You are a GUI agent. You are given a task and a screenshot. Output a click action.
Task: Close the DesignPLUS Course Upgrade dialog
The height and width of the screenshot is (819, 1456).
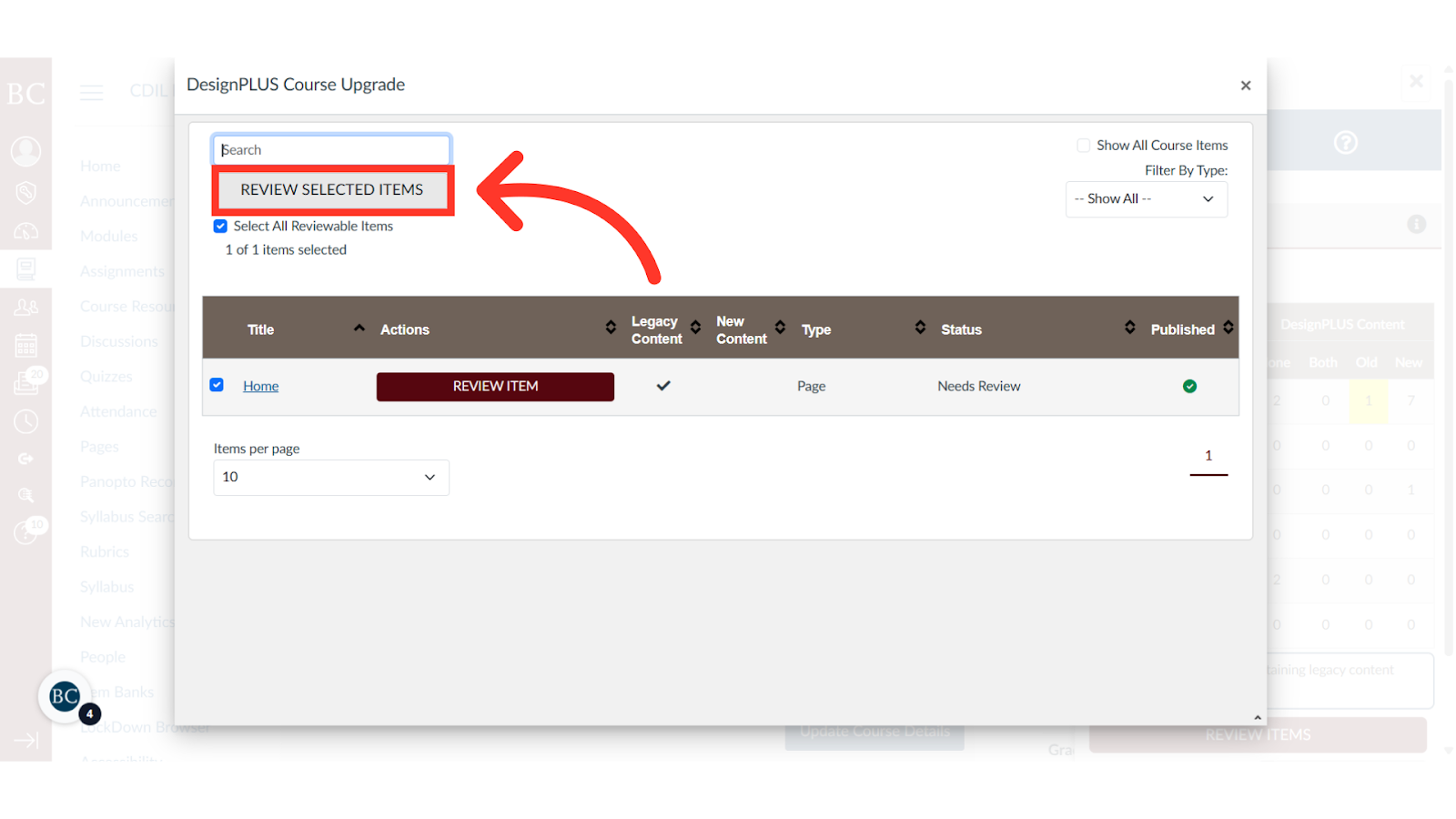coord(1246,86)
